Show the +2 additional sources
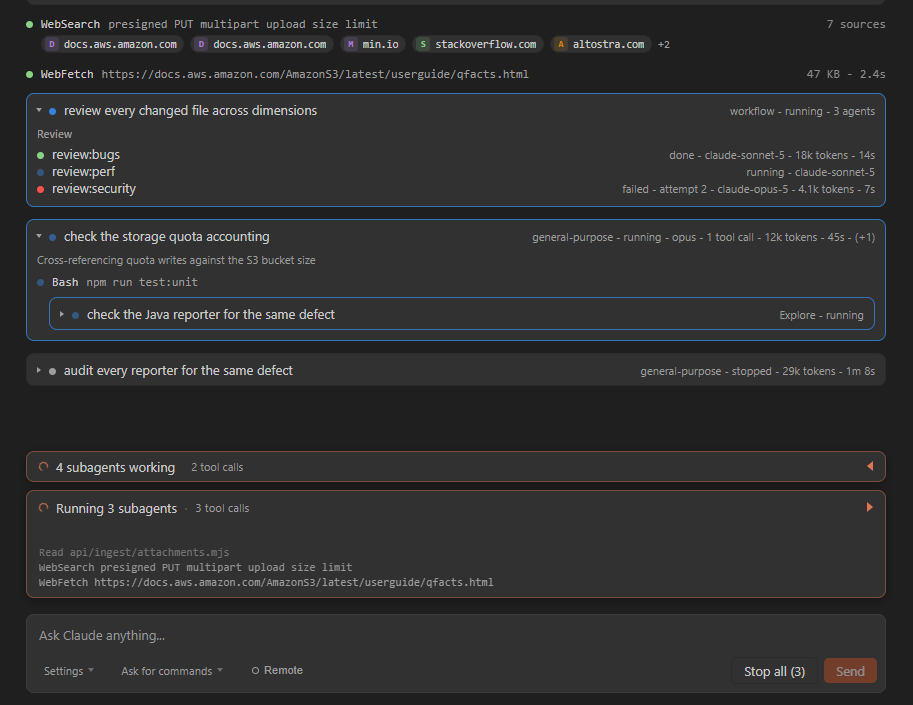 (664, 45)
